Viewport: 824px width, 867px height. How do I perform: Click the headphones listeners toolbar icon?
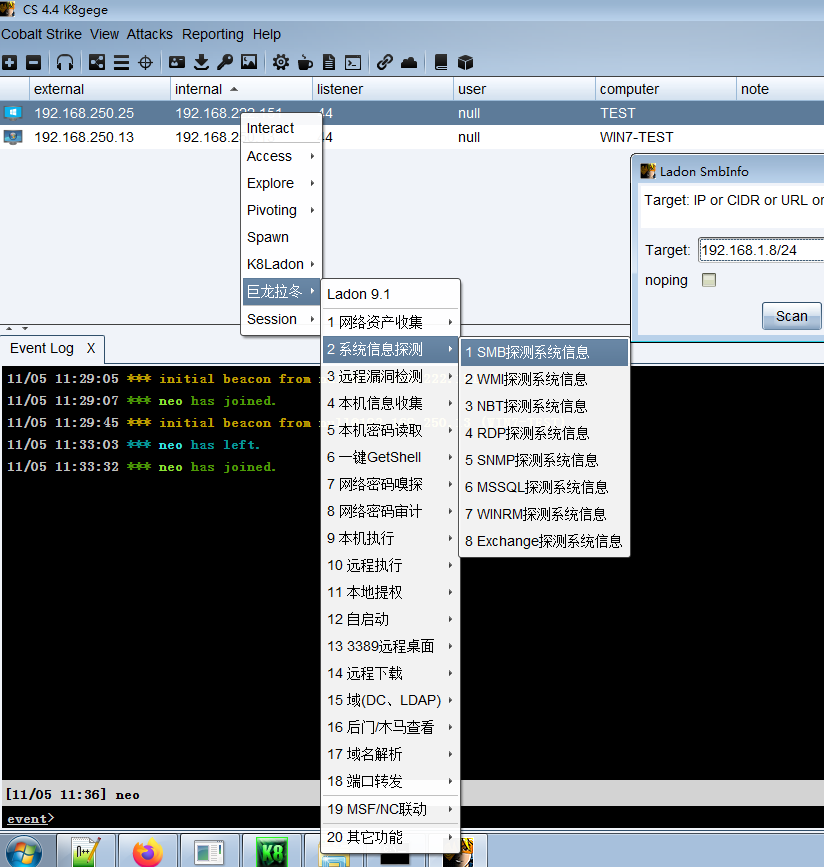65,62
